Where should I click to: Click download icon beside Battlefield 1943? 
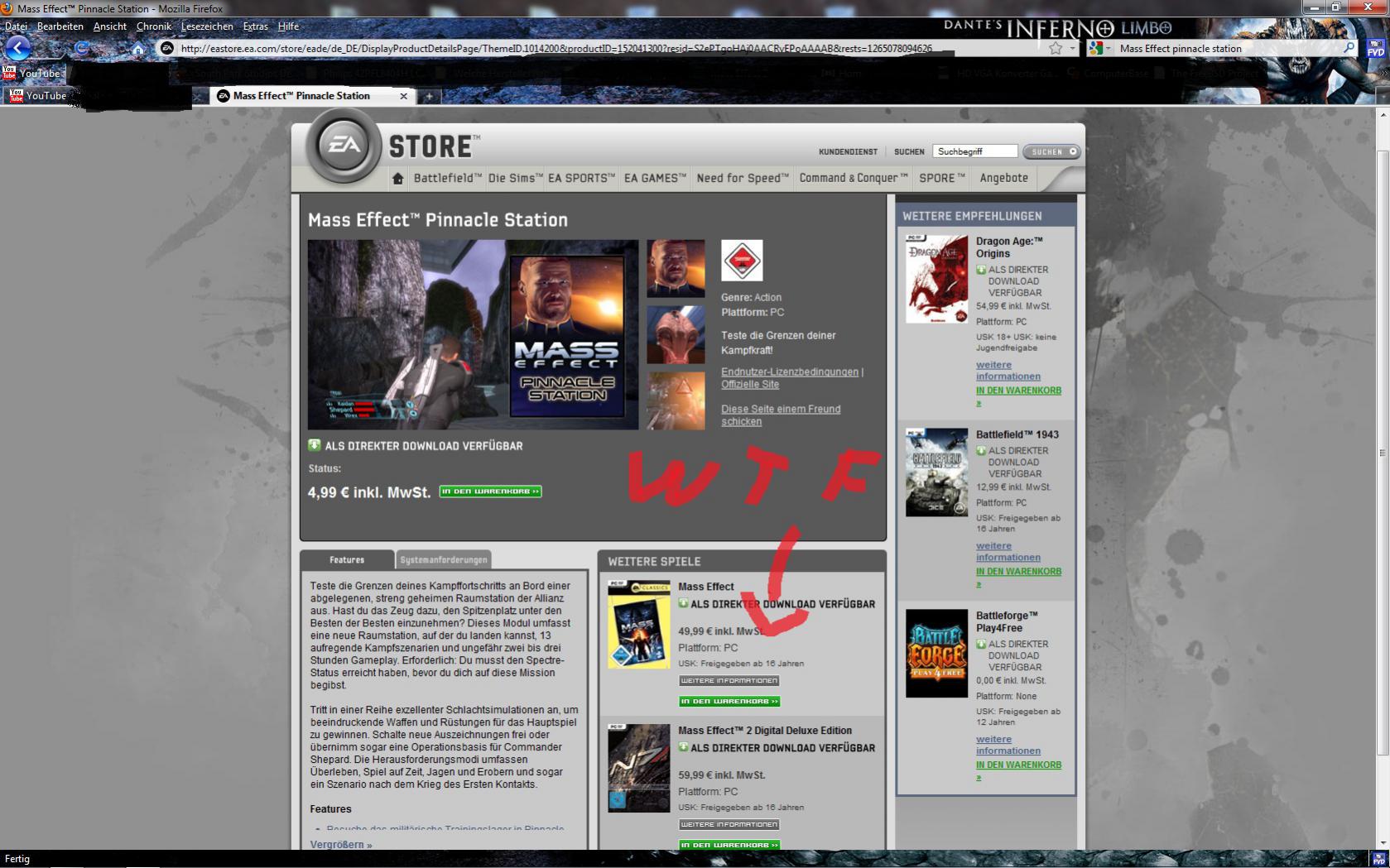(x=981, y=451)
